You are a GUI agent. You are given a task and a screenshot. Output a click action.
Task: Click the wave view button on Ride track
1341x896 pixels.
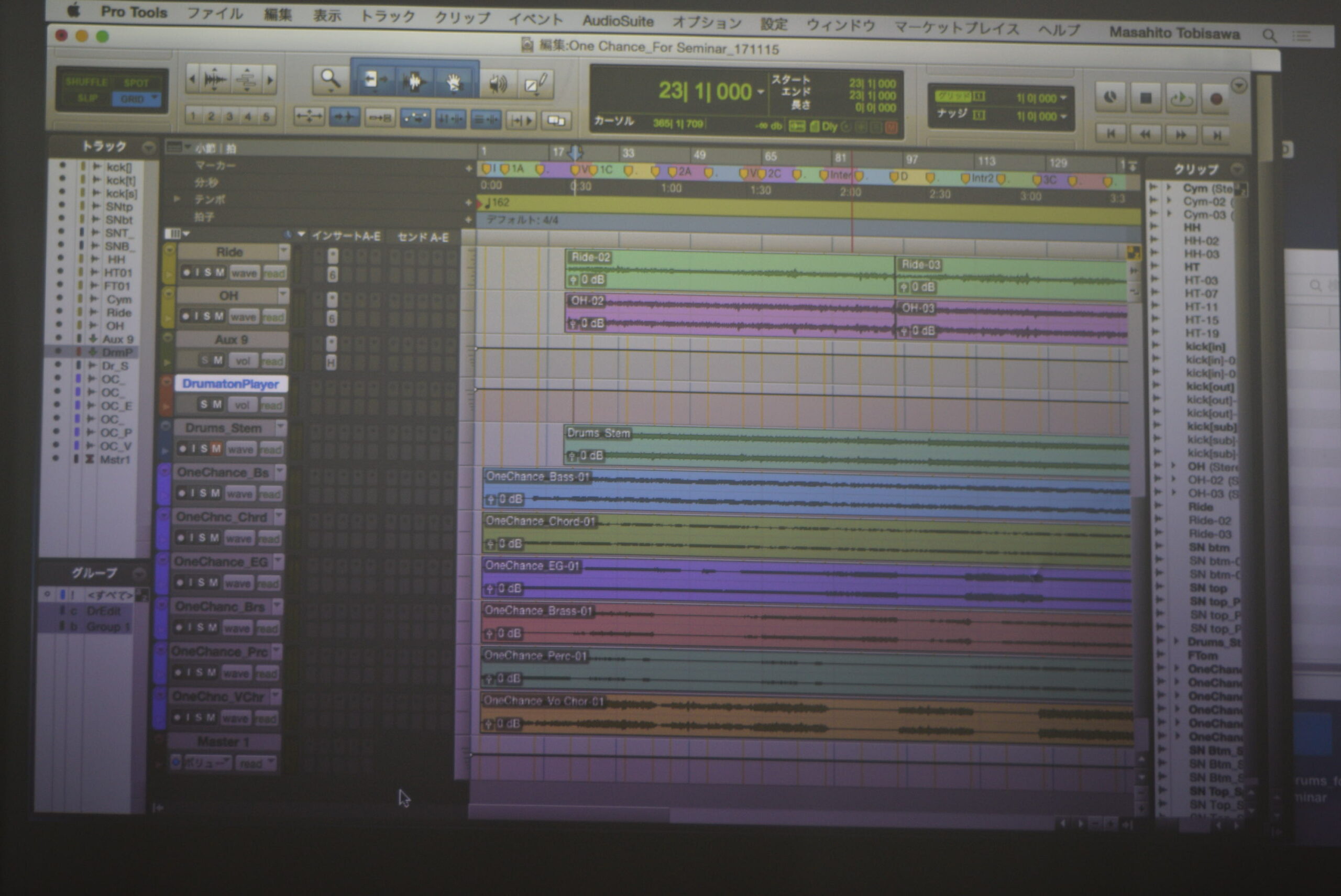pos(244,273)
